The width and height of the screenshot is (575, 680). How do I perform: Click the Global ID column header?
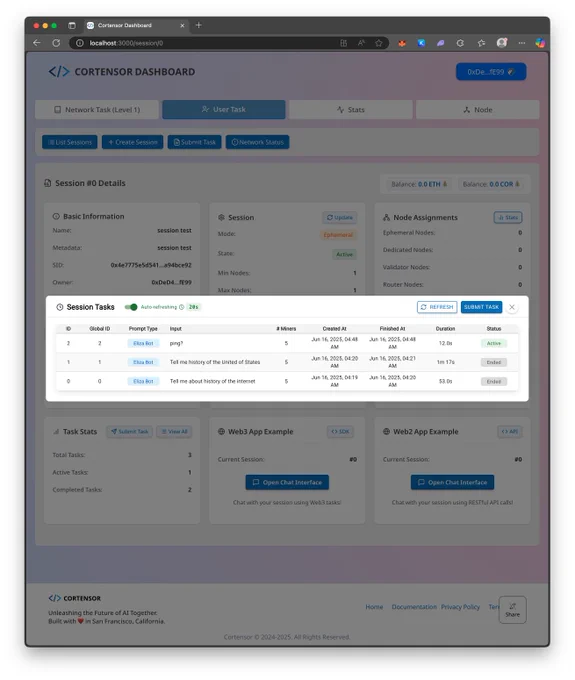[x=100, y=329]
